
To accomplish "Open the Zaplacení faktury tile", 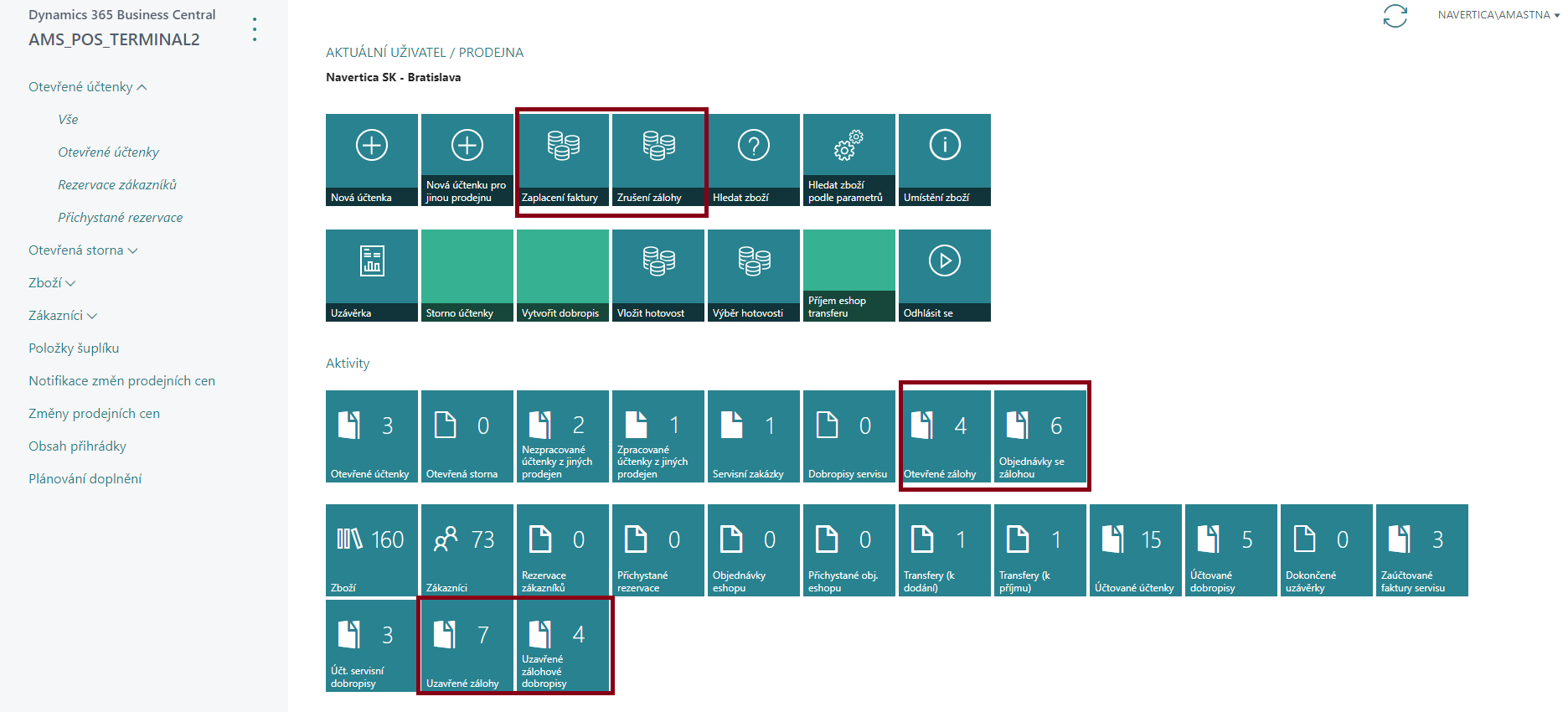I will [x=563, y=160].
